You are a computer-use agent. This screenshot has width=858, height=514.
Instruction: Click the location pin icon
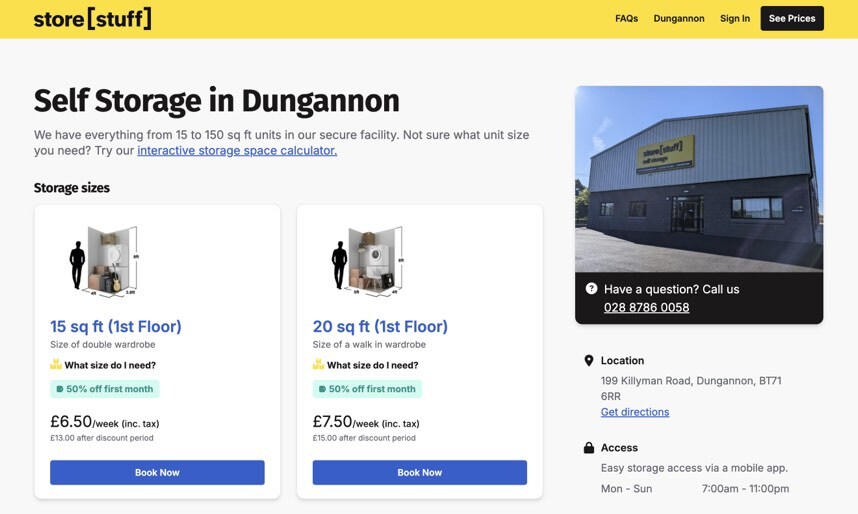[x=588, y=361]
